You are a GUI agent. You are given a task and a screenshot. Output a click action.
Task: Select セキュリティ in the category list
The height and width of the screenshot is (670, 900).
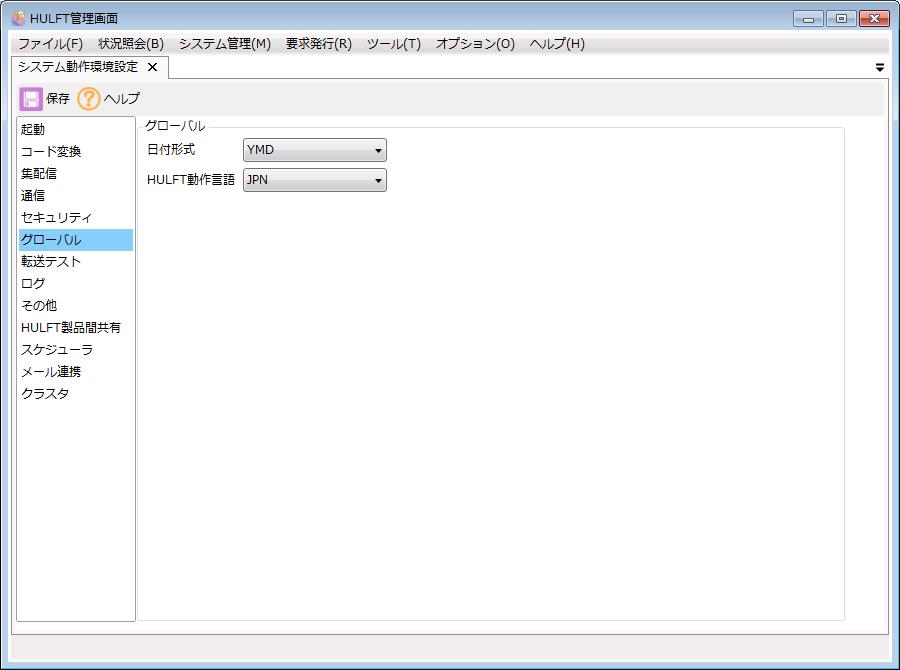click(76, 218)
